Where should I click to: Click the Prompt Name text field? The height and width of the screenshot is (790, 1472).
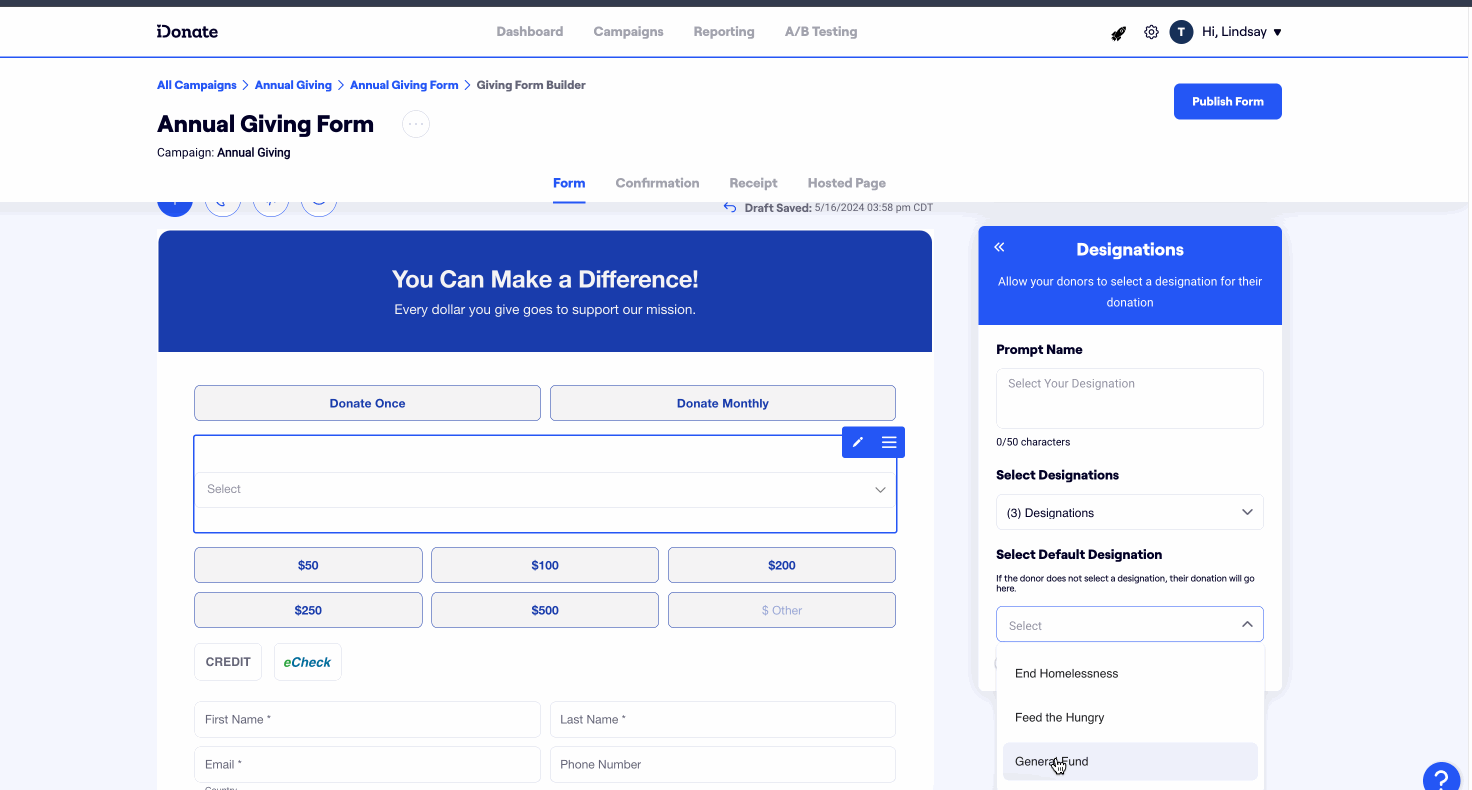(x=1129, y=398)
